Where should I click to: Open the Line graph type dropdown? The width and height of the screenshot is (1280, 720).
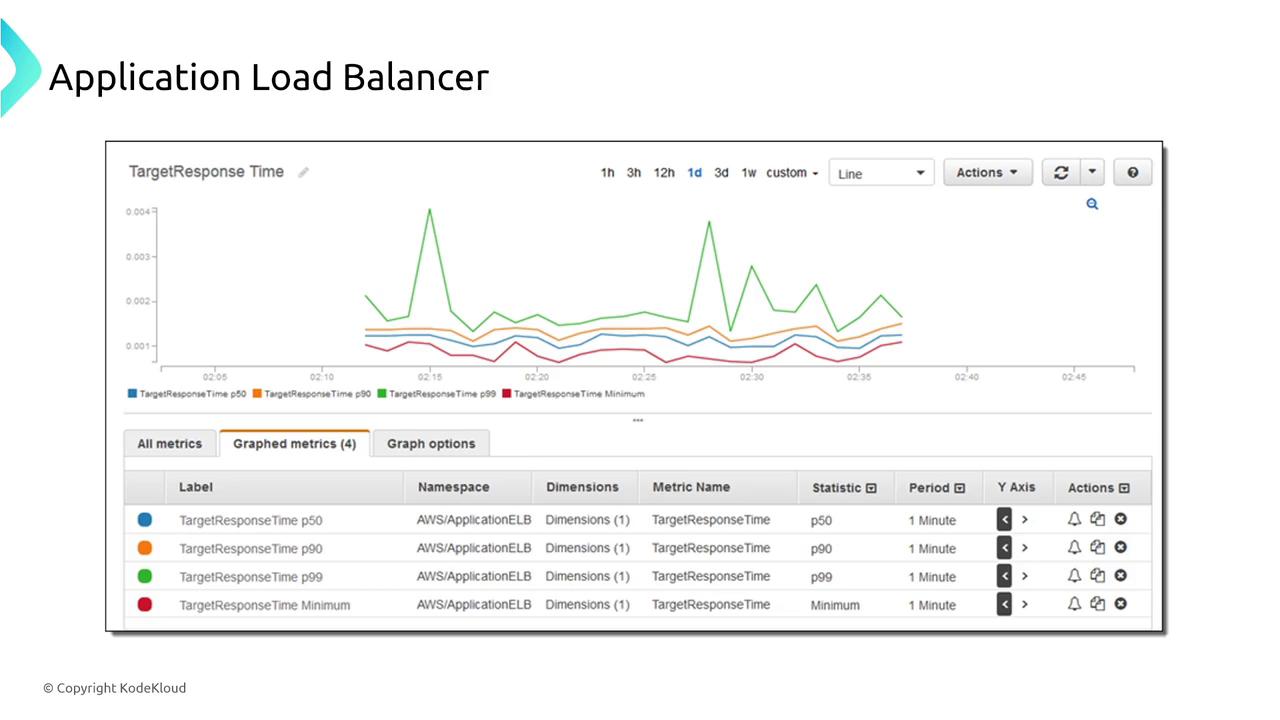pyautogui.click(x=881, y=173)
